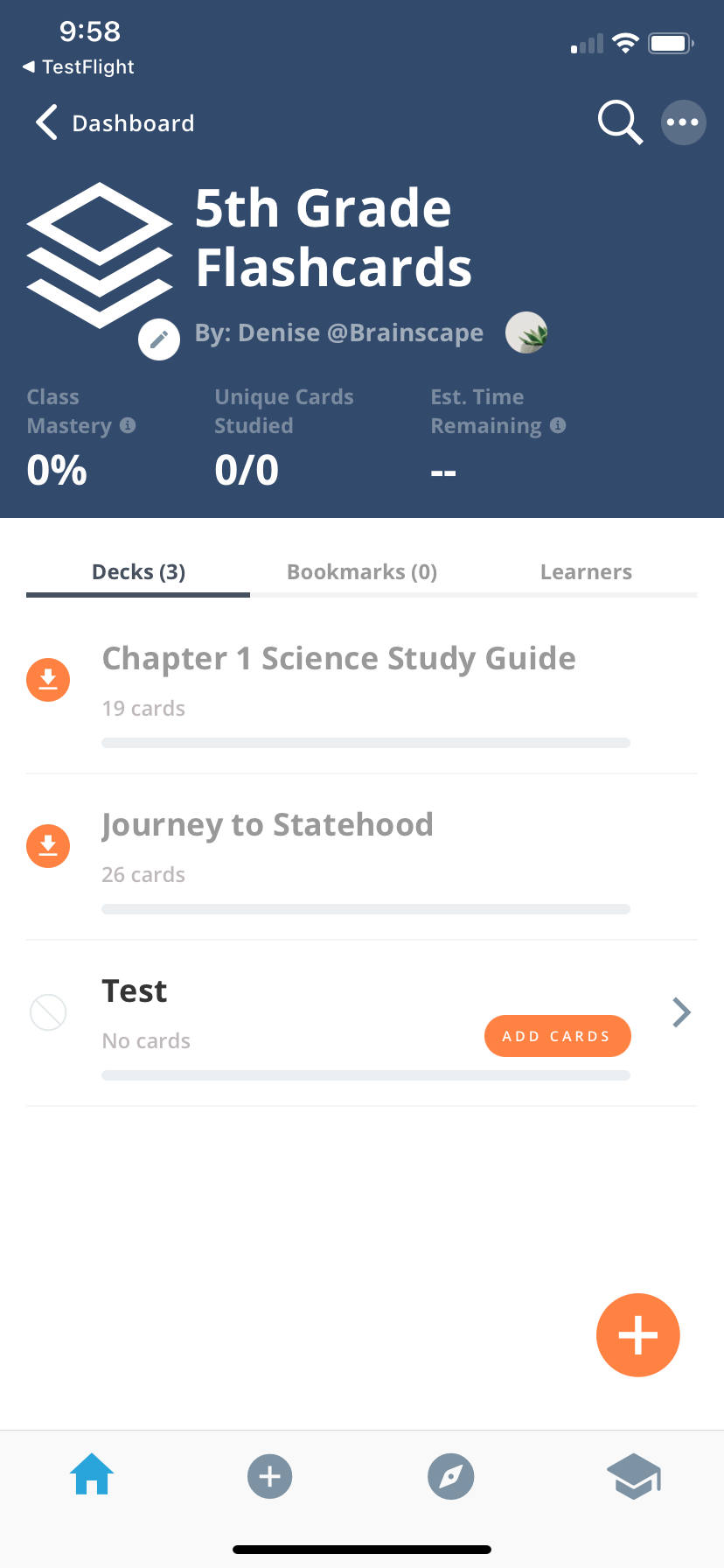Tap the pencil edit class icon
Screen dimensions: 724x1568
pos(159,339)
